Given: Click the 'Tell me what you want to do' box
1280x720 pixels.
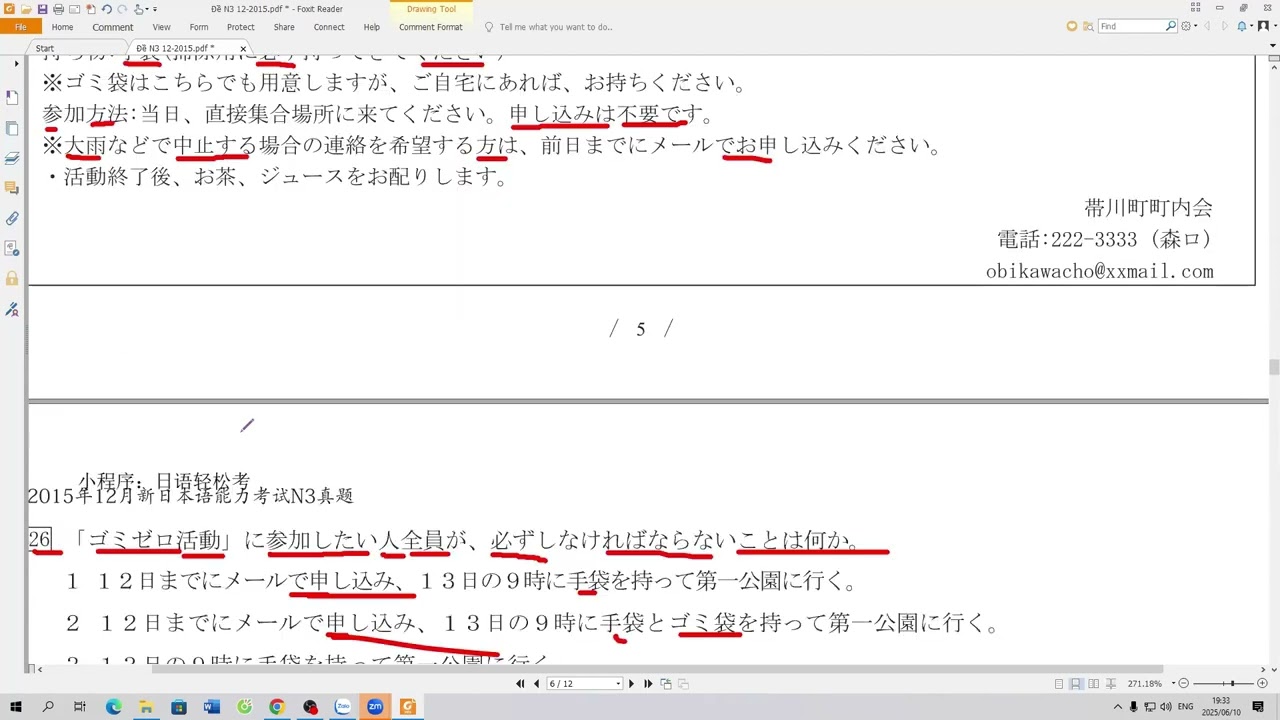Looking at the screenshot, I should tap(555, 27).
